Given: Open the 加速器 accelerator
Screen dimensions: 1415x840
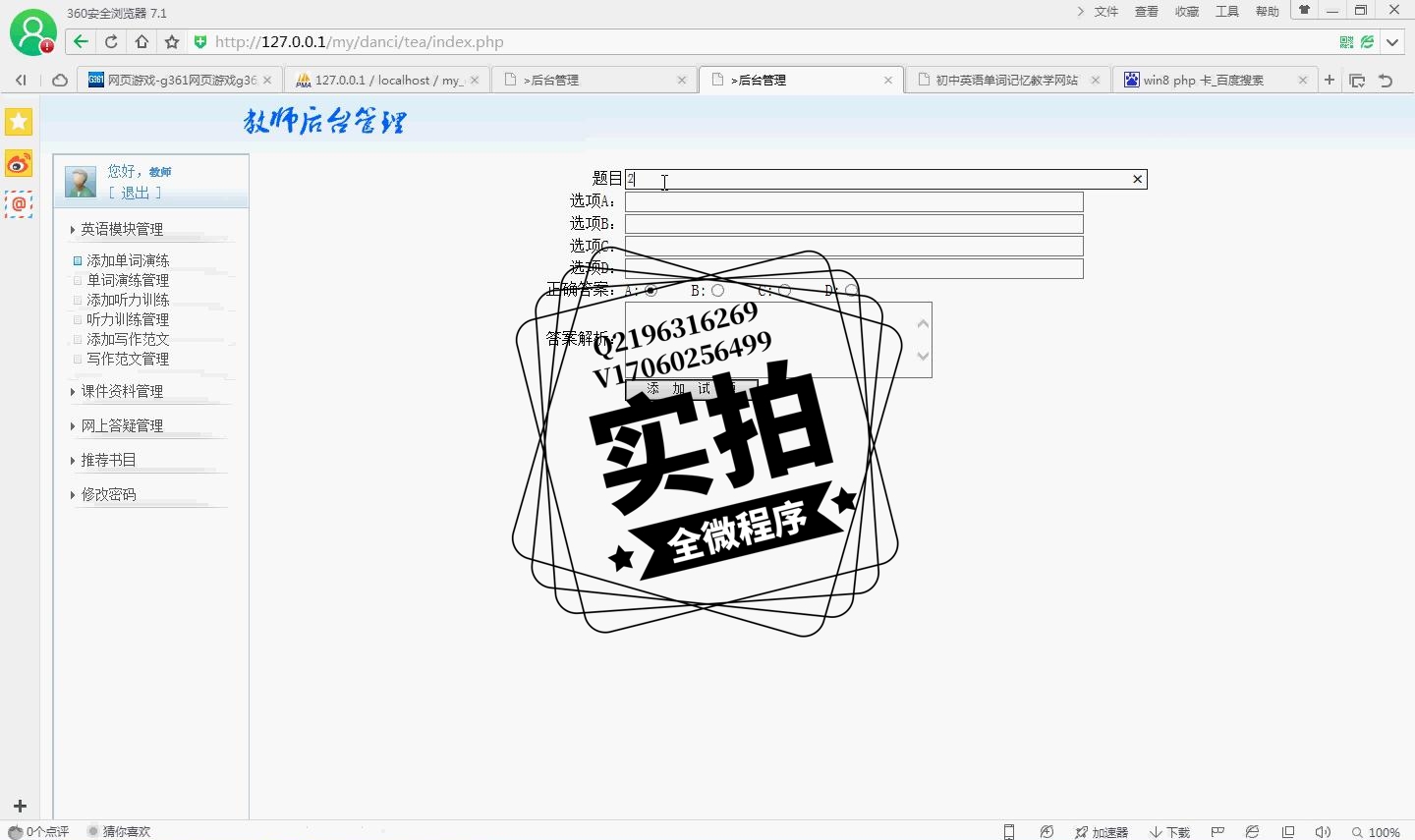Looking at the screenshot, I should (x=1102, y=832).
